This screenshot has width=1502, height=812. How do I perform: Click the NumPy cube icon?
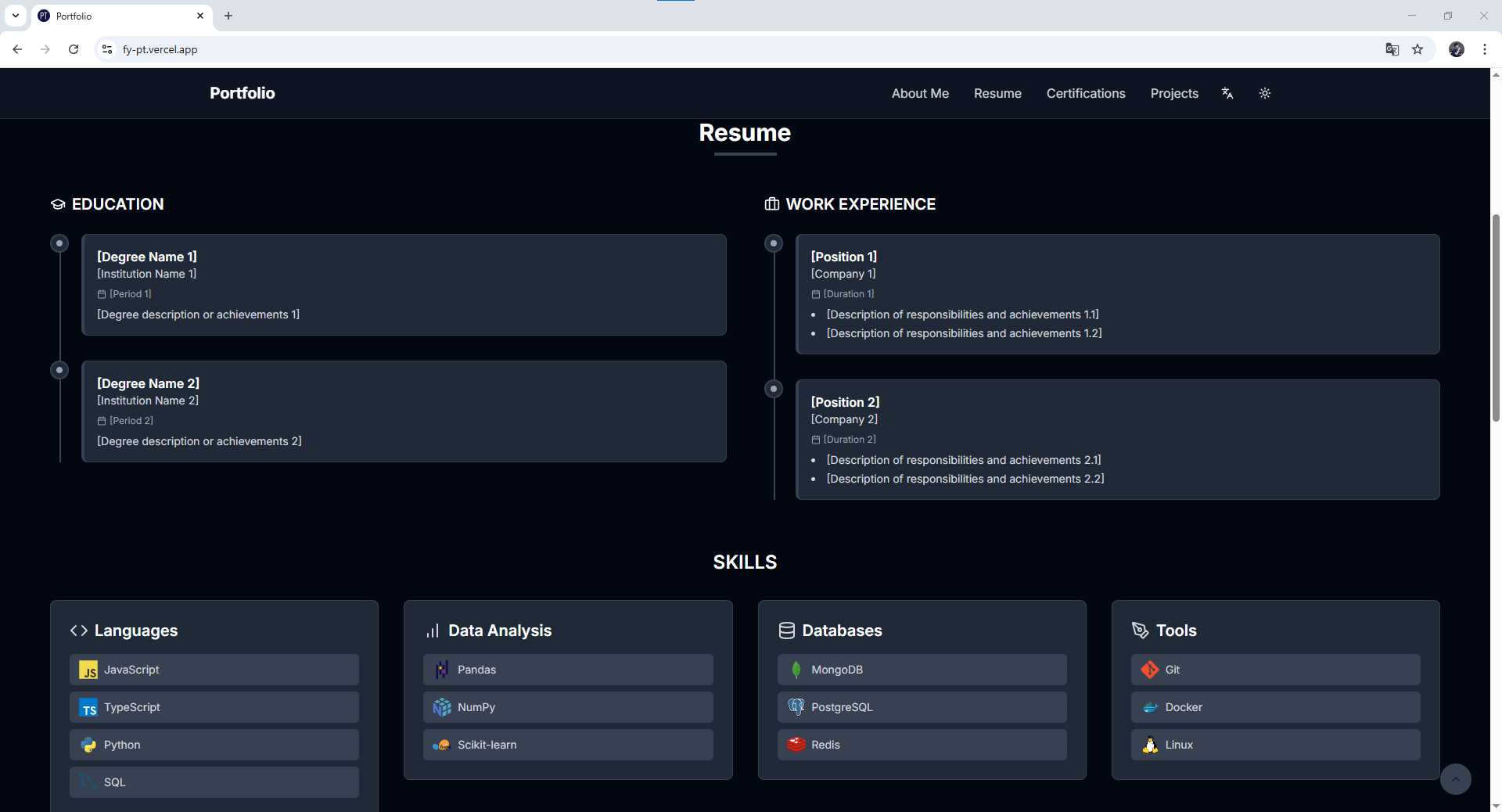[x=442, y=707]
